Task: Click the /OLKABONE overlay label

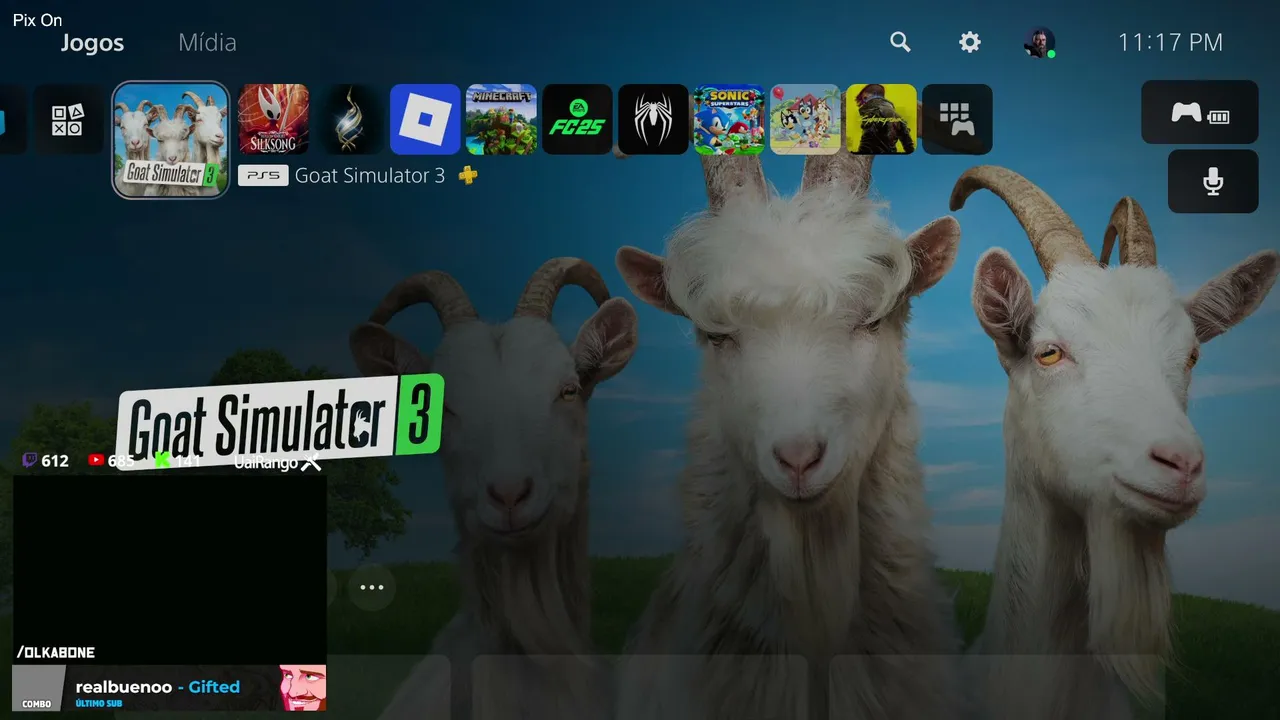Action: (x=56, y=652)
